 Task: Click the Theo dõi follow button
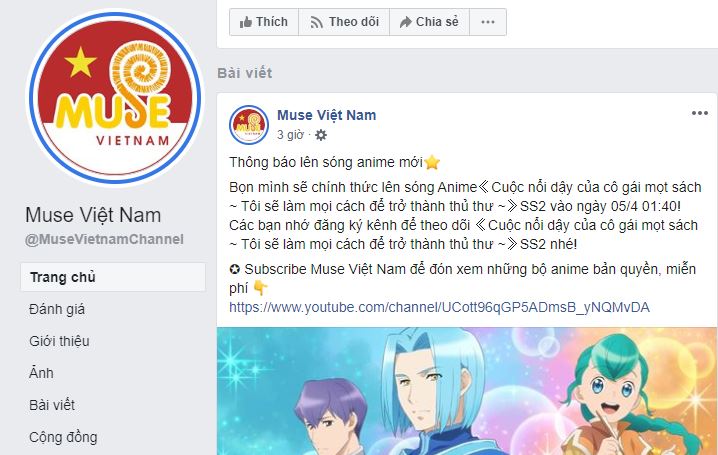pyautogui.click(x=344, y=22)
